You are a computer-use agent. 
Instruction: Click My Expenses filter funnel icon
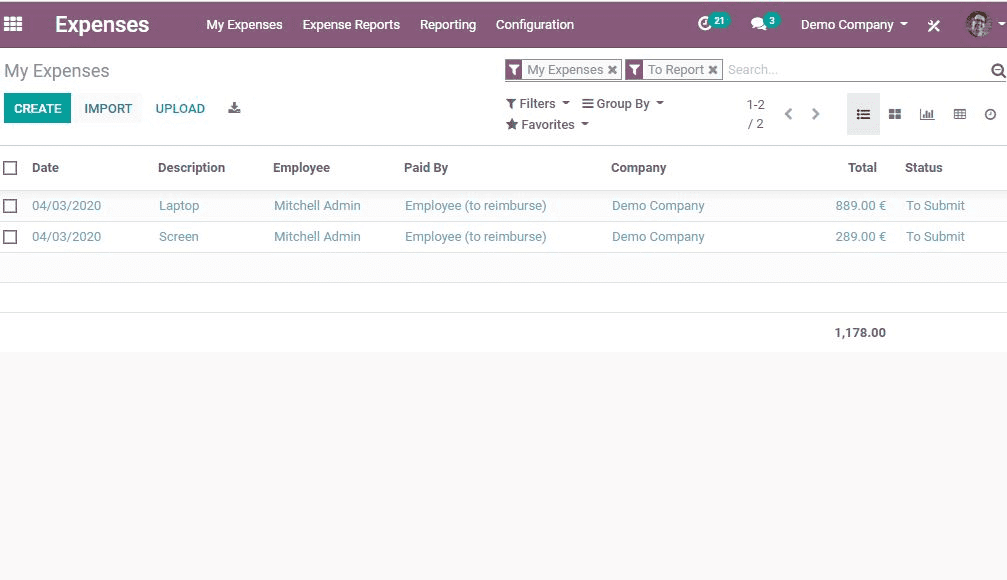tap(514, 69)
